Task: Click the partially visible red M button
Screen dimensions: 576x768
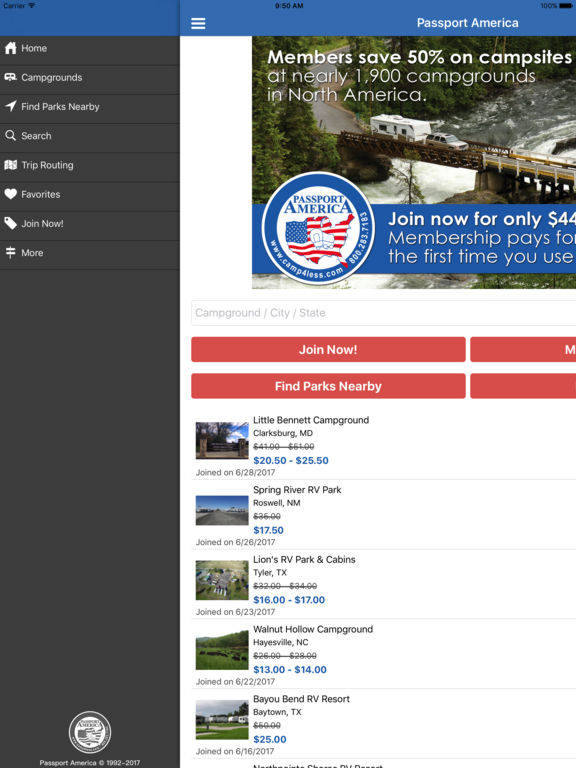Action: click(x=523, y=349)
